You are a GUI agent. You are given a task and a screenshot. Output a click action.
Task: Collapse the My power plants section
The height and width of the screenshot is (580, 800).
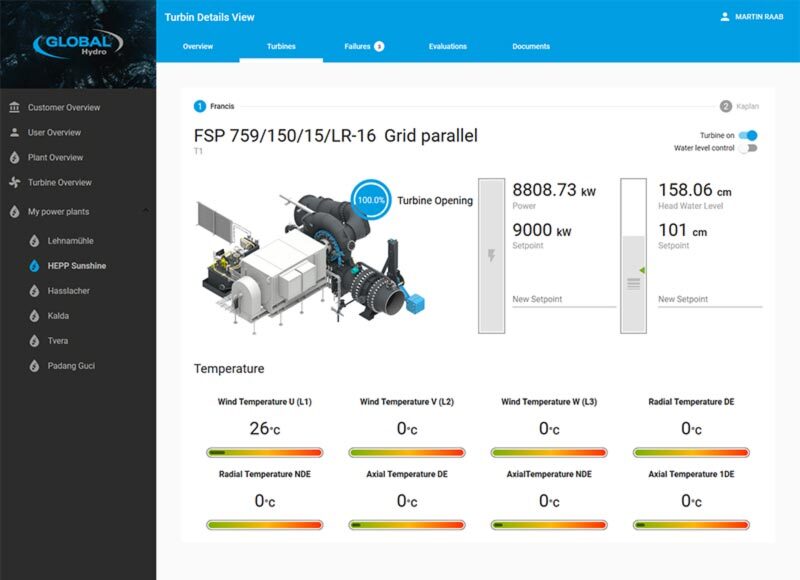point(146,211)
